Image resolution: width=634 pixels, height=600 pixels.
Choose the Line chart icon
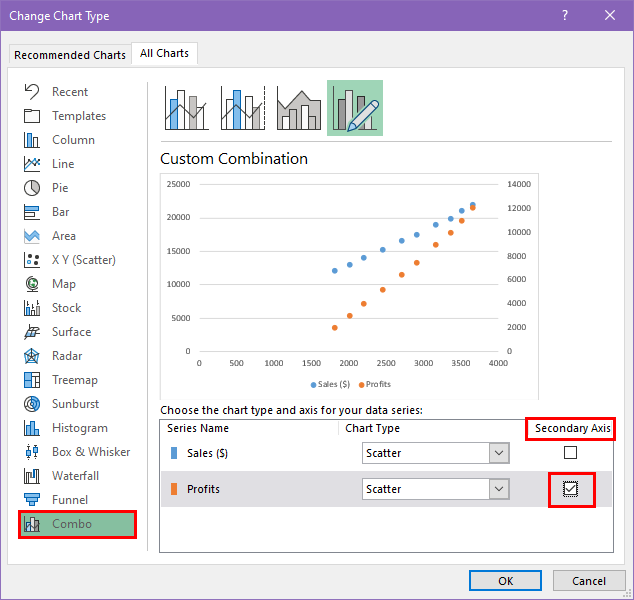click(x=32, y=164)
